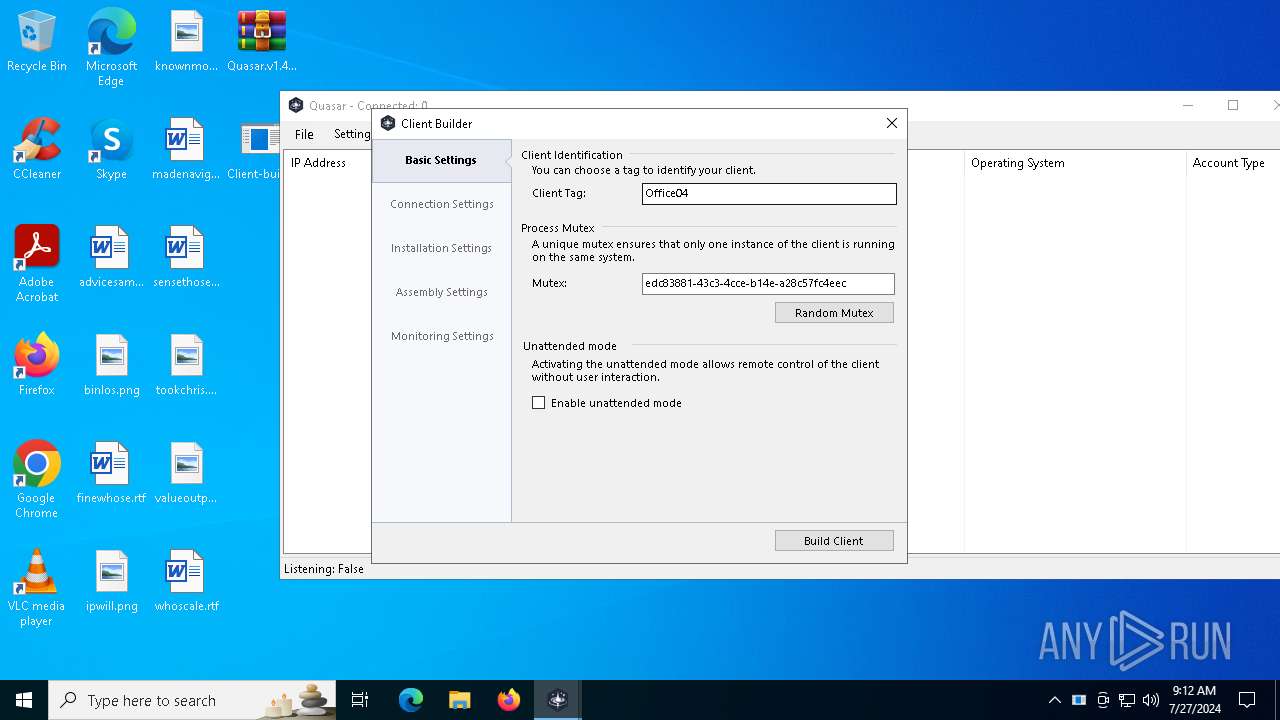Viewport: 1280px width, 720px height.
Task: Switch to Connection Settings tab
Action: 441,204
